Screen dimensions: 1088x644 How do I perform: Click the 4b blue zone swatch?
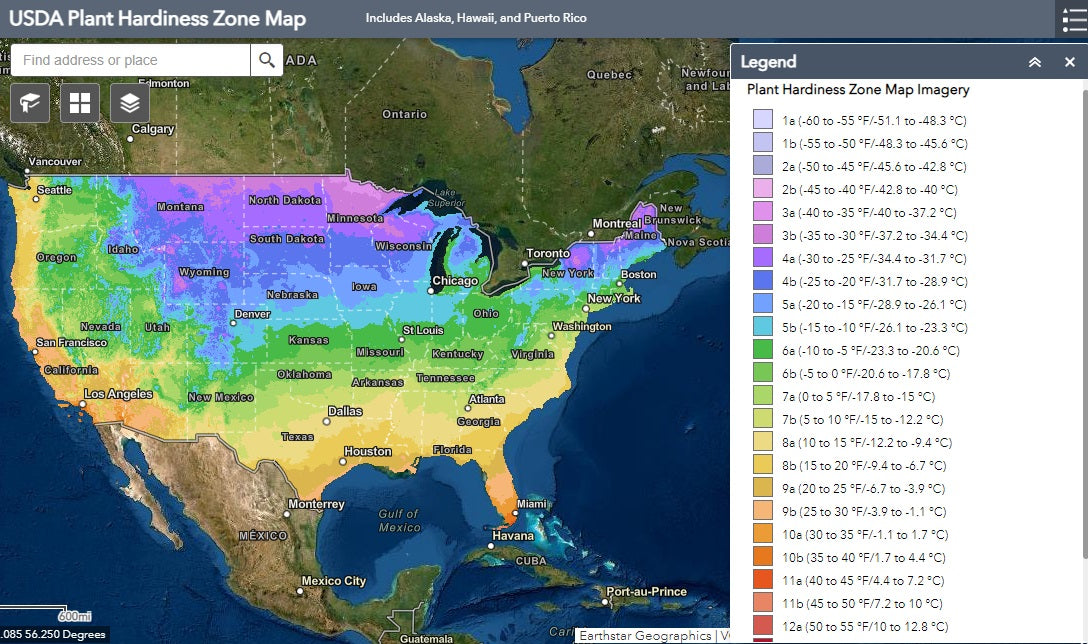[x=763, y=281]
